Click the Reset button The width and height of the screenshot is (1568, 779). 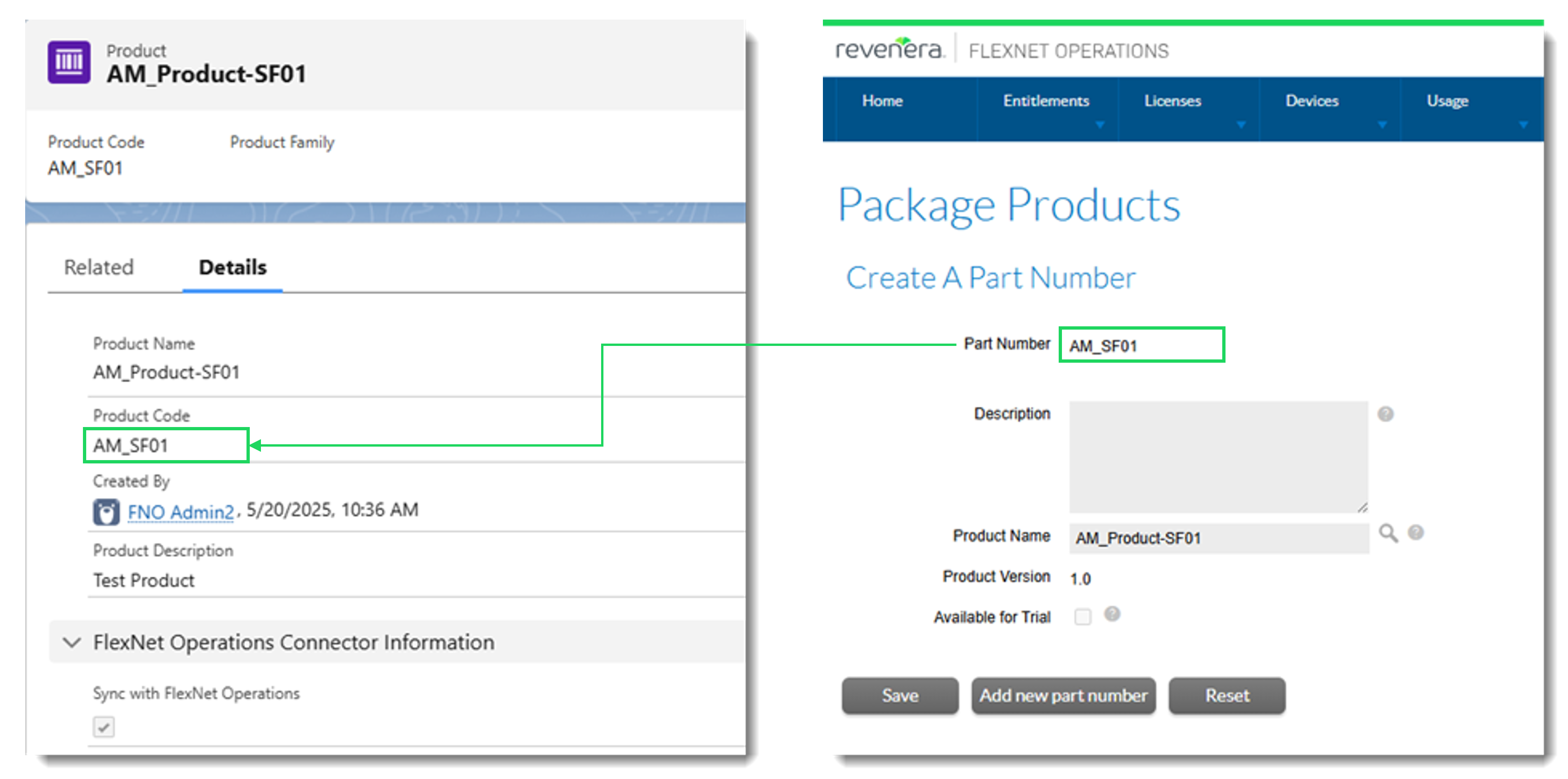(x=1227, y=696)
